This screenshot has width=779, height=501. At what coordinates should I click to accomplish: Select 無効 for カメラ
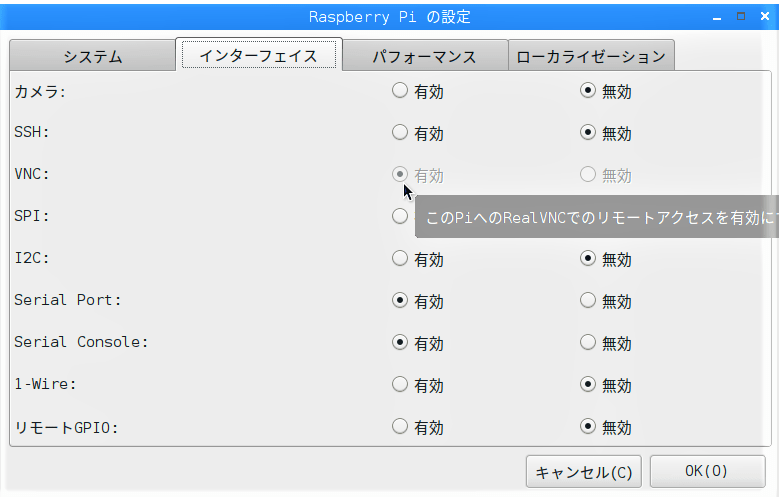(588, 90)
